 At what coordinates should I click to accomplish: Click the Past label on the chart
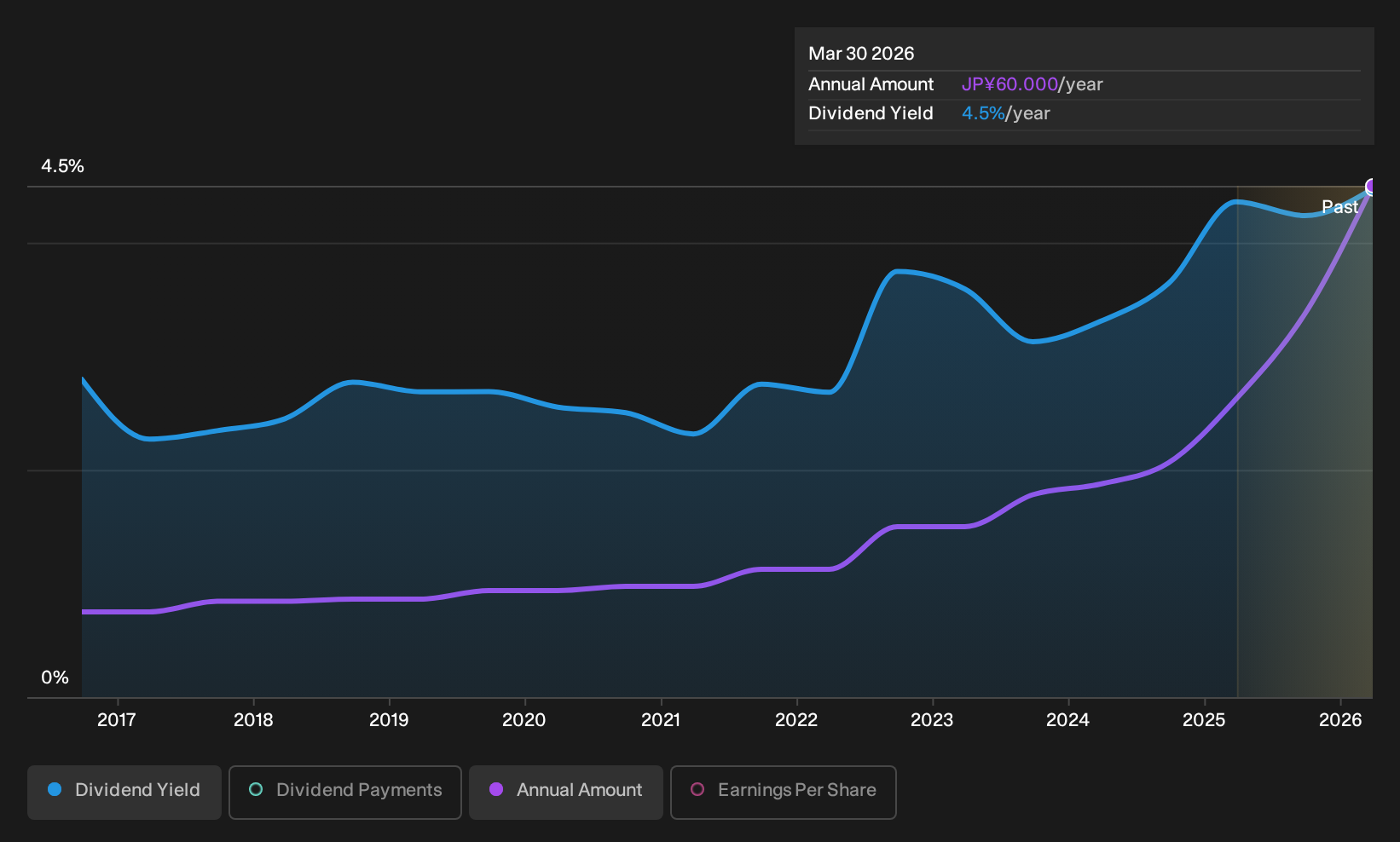[x=1339, y=207]
